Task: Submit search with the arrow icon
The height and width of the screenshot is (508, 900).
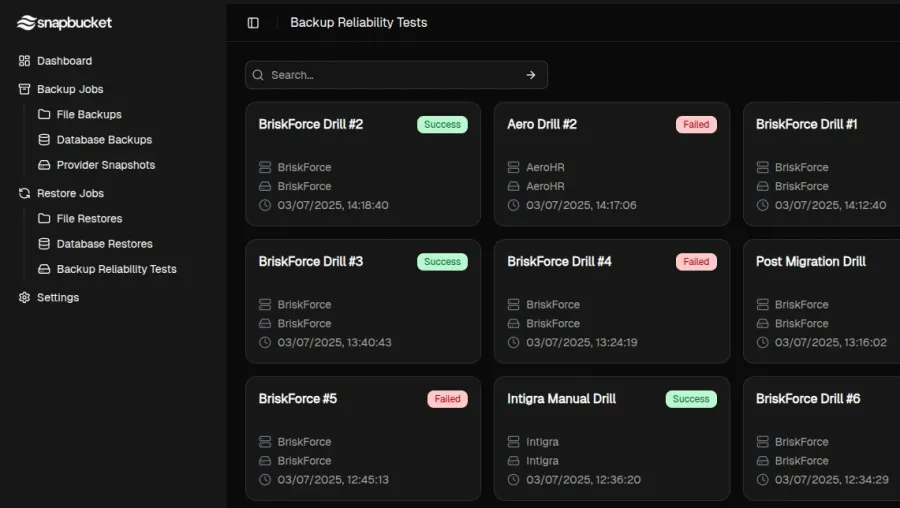Action: click(531, 75)
